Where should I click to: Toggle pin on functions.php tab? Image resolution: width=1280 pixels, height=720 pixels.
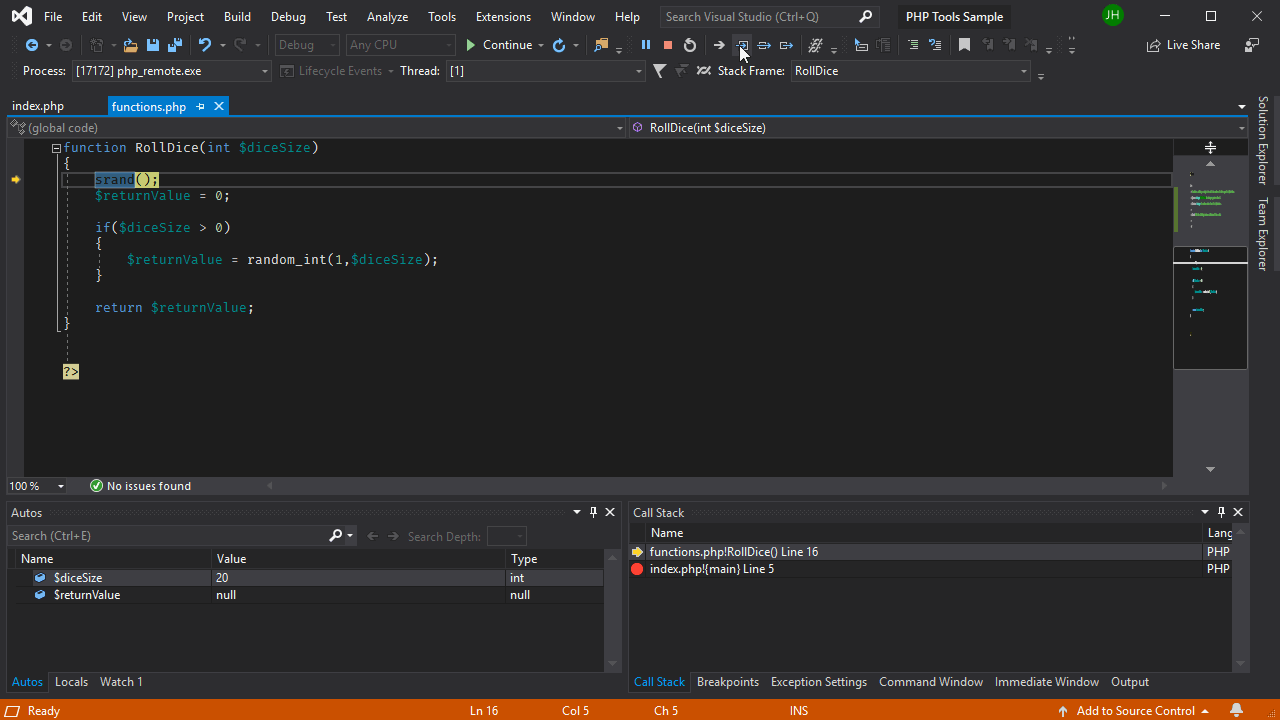pos(201,106)
